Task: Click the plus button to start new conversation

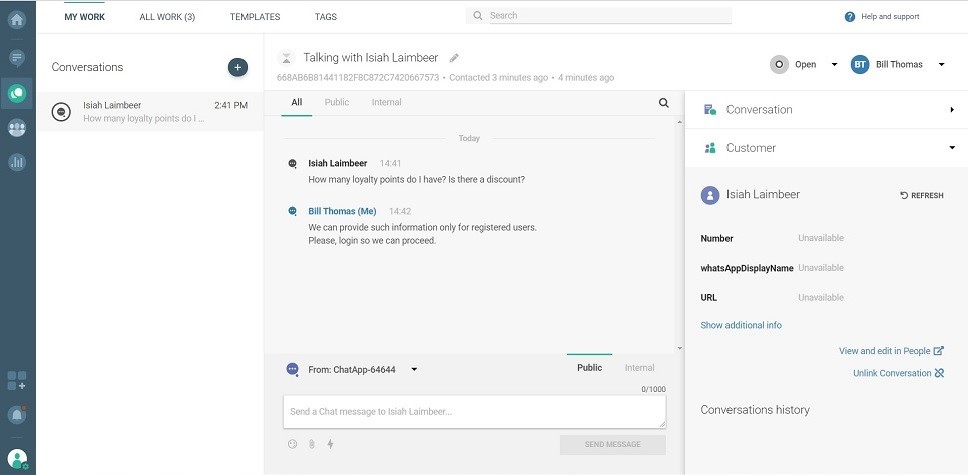Action: 237,67
